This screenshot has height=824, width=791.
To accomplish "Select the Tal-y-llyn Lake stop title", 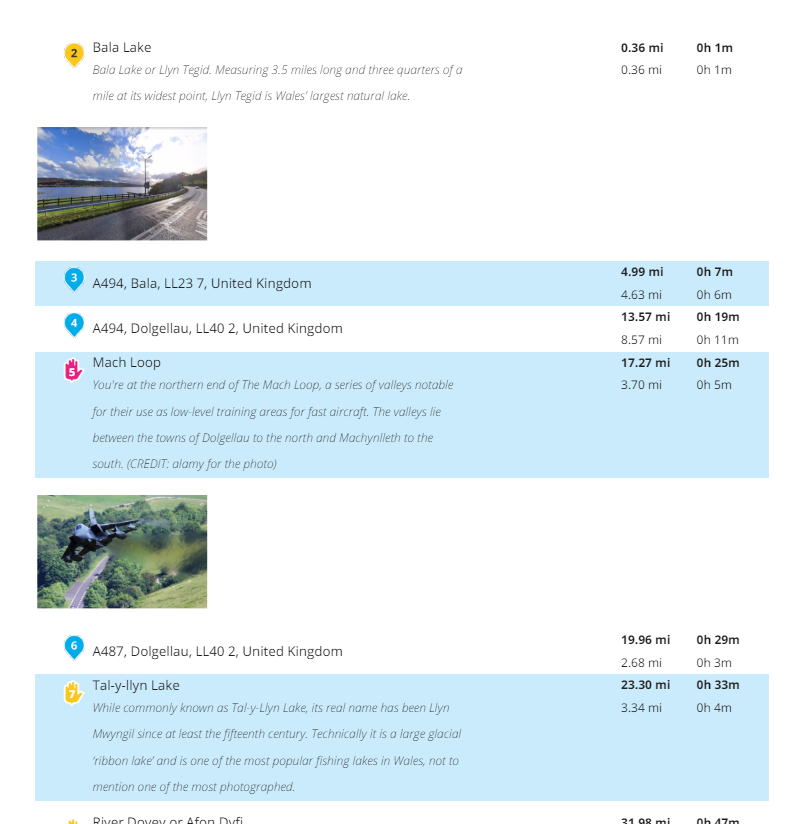I will [136, 685].
